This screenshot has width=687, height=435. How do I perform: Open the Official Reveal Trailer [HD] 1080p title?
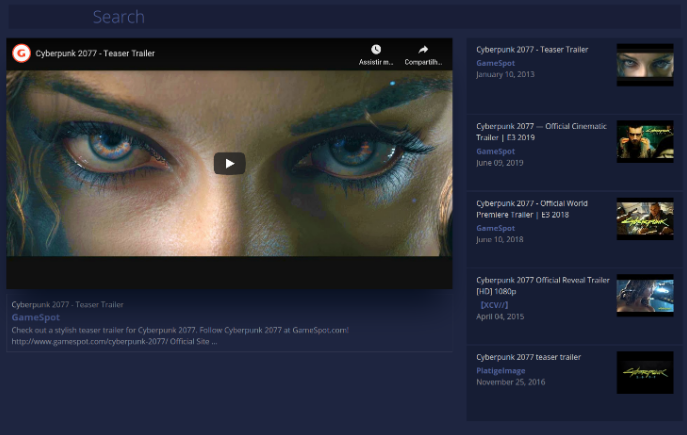[x=542, y=285]
